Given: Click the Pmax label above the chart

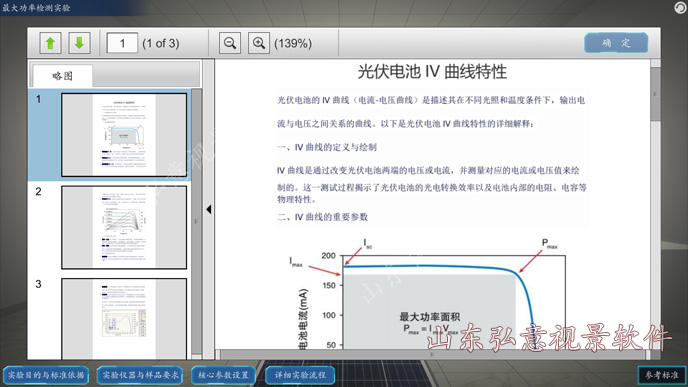Looking at the screenshot, I should [x=549, y=244].
